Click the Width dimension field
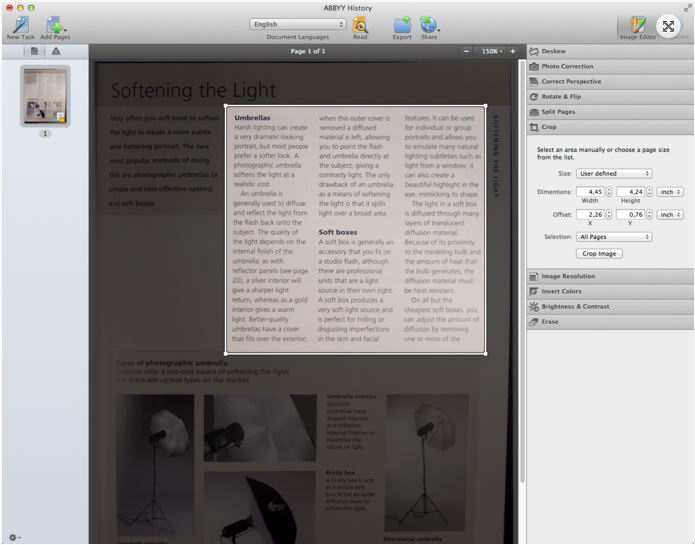The image size is (695, 545). coord(590,191)
